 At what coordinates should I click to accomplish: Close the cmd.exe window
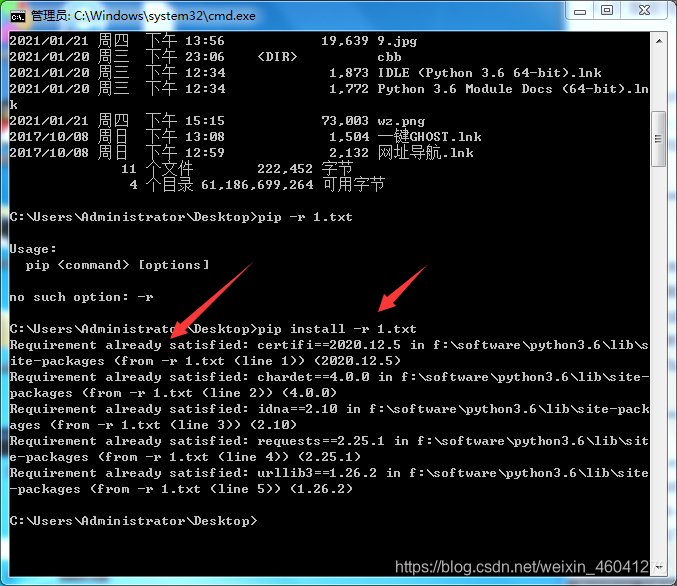pos(644,11)
